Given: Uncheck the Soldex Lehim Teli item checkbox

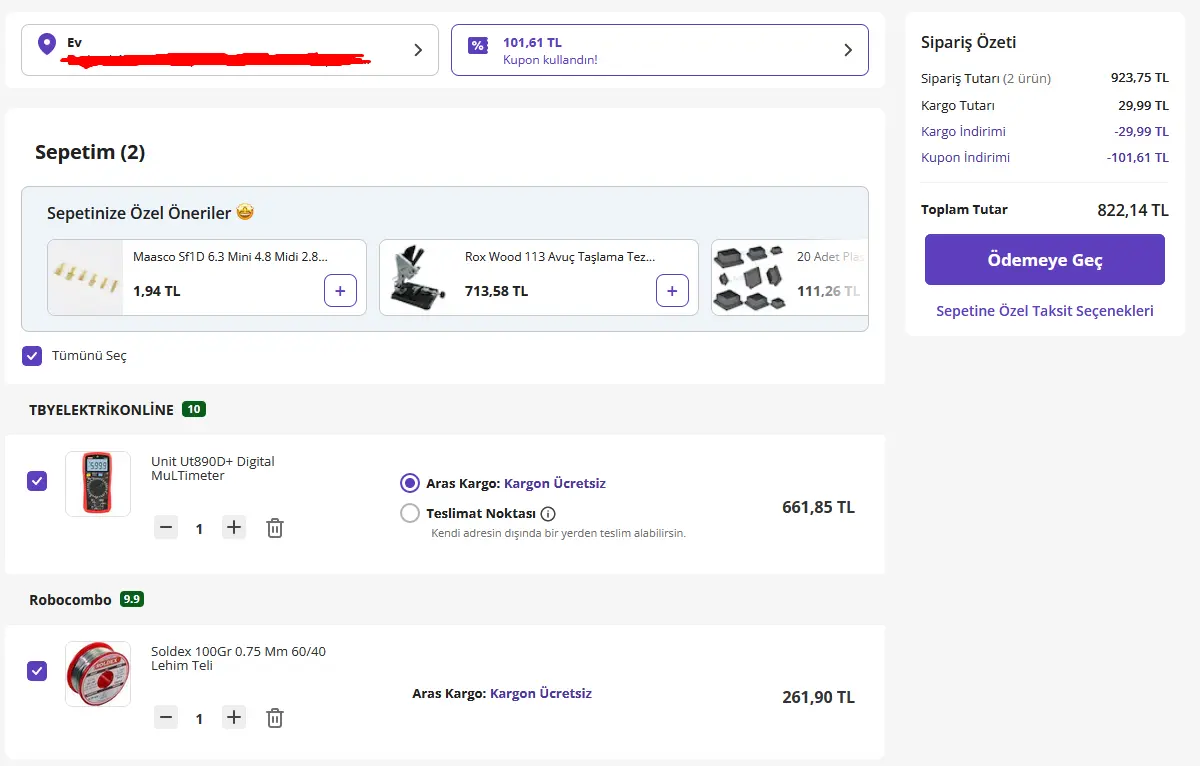Looking at the screenshot, I should 37,671.
